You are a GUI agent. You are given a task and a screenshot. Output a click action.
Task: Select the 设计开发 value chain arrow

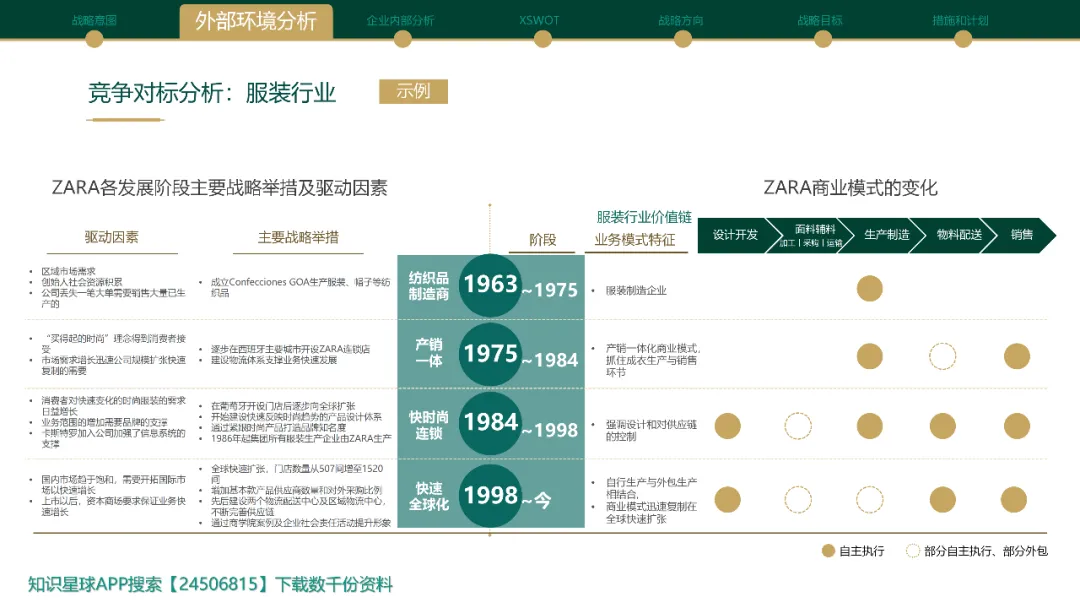pos(734,235)
